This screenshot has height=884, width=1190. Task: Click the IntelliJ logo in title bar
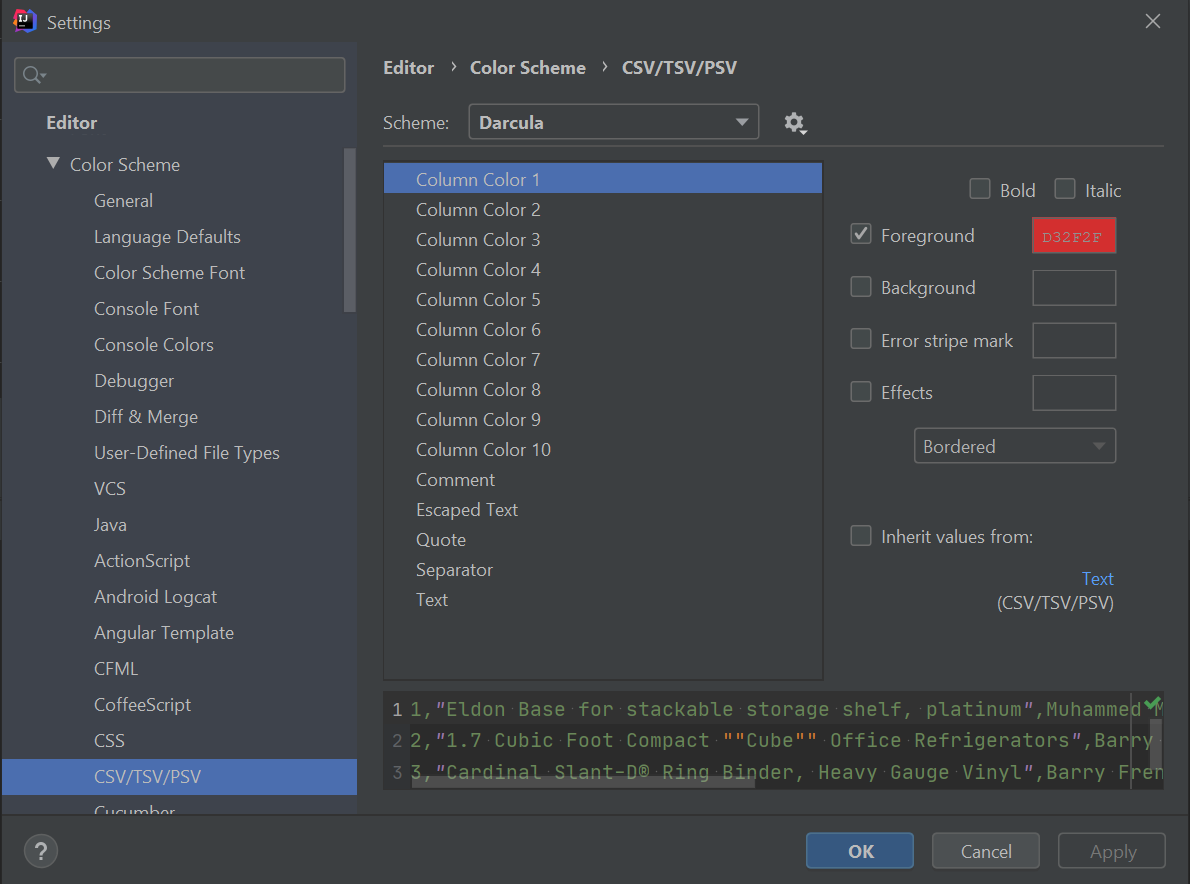click(x=24, y=21)
